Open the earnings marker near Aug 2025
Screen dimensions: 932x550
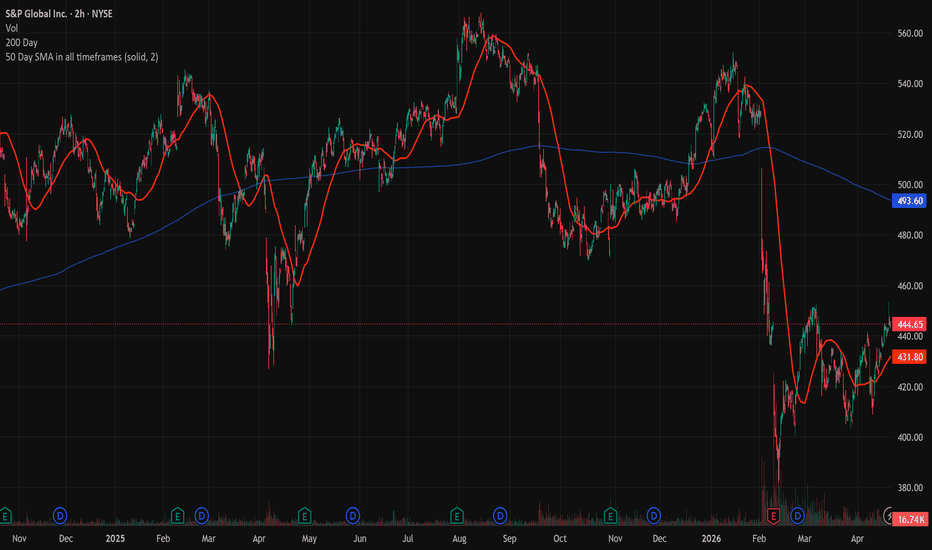pyautogui.click(x=457, y=515)
